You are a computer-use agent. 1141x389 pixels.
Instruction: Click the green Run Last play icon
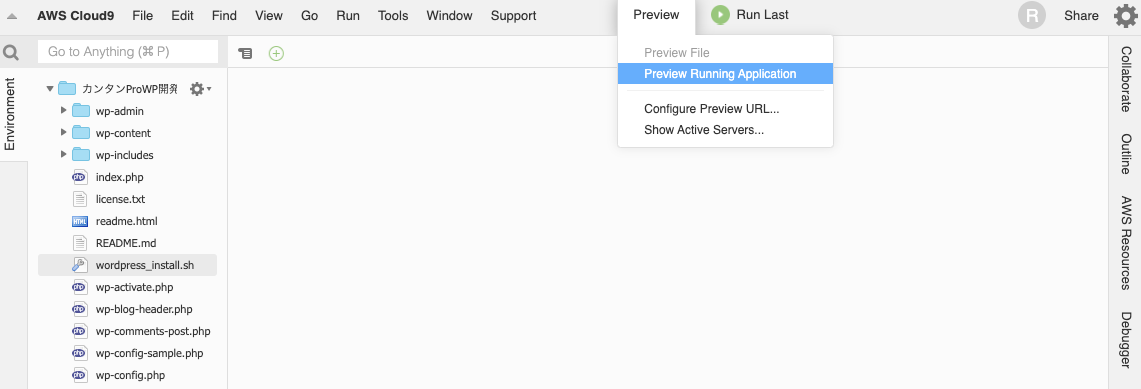720,15
